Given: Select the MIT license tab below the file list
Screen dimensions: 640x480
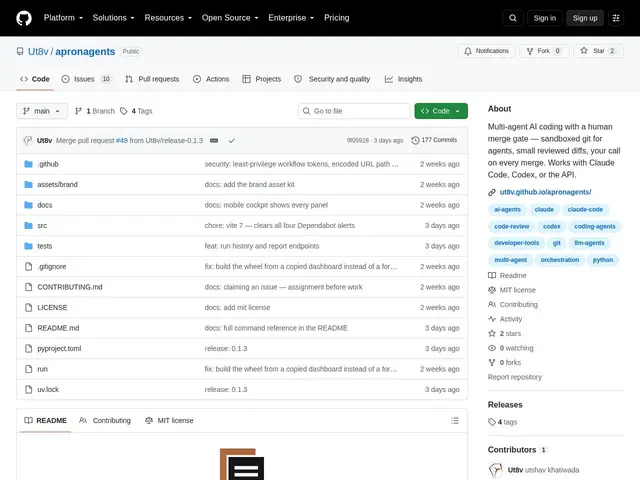Looking at the screenshot, I should click(x=169, y=420).
